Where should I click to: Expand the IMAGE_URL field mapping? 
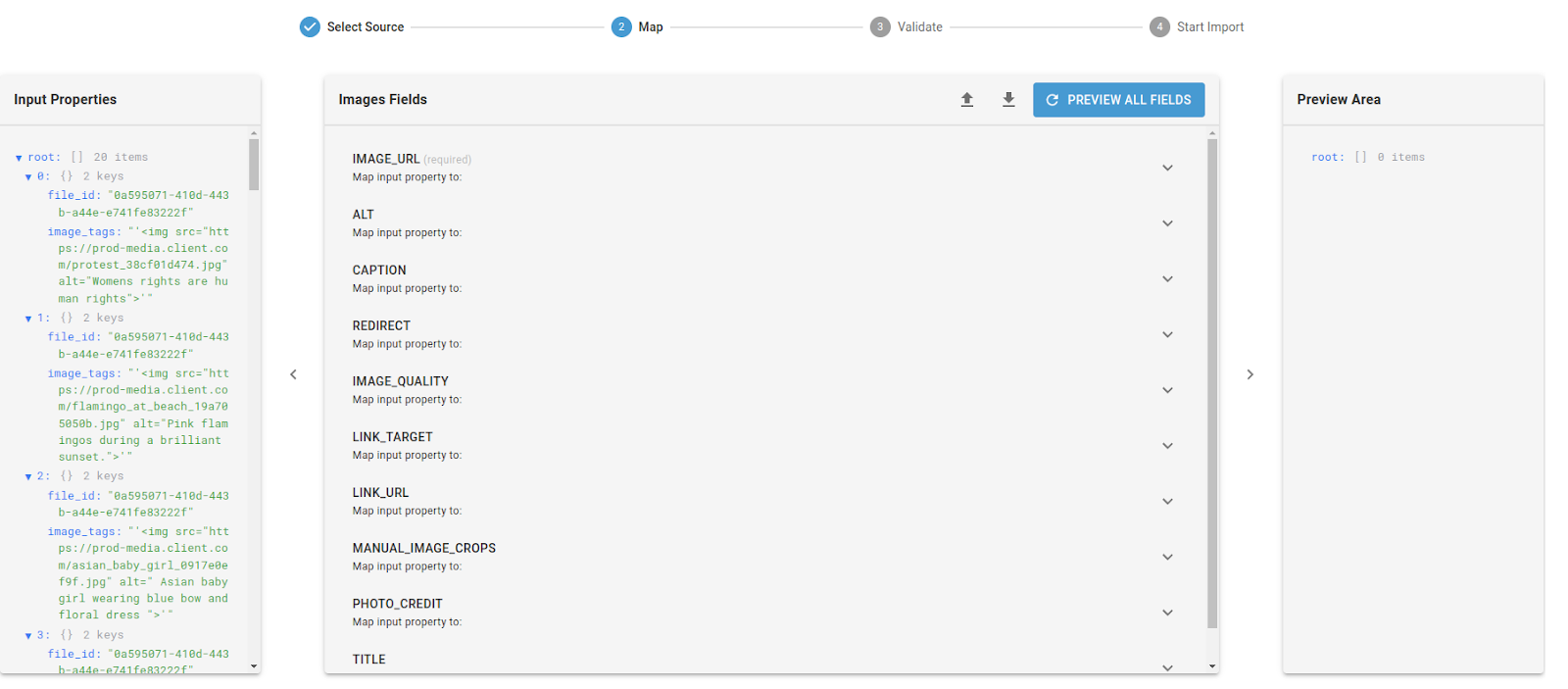[x=1167, y=168]
